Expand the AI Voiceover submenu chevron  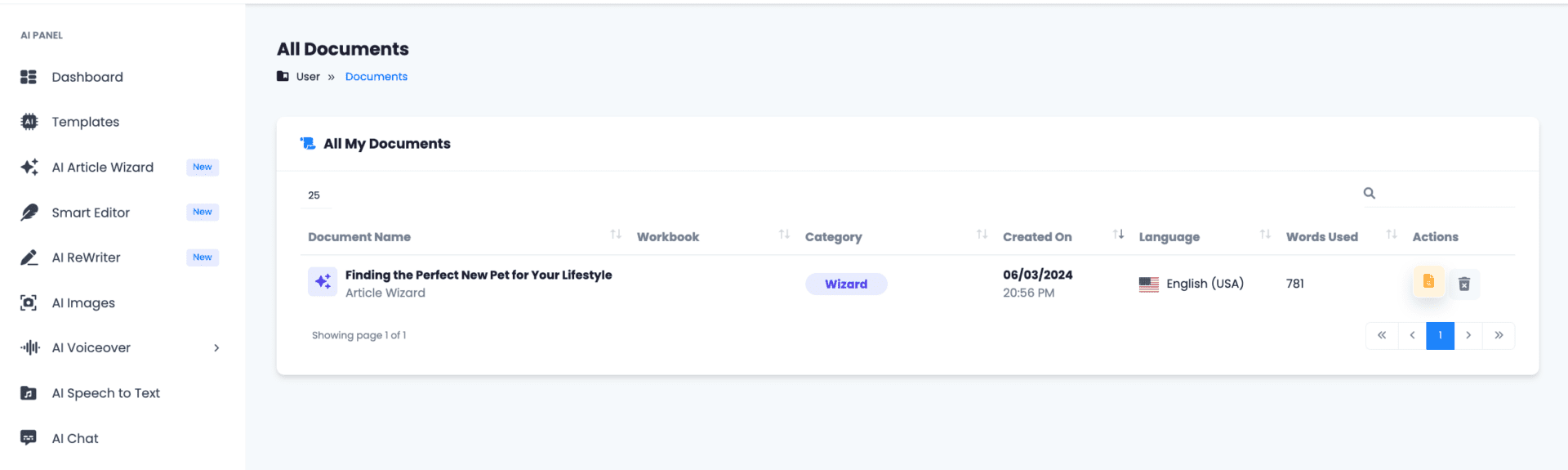(x=216, y=348)
